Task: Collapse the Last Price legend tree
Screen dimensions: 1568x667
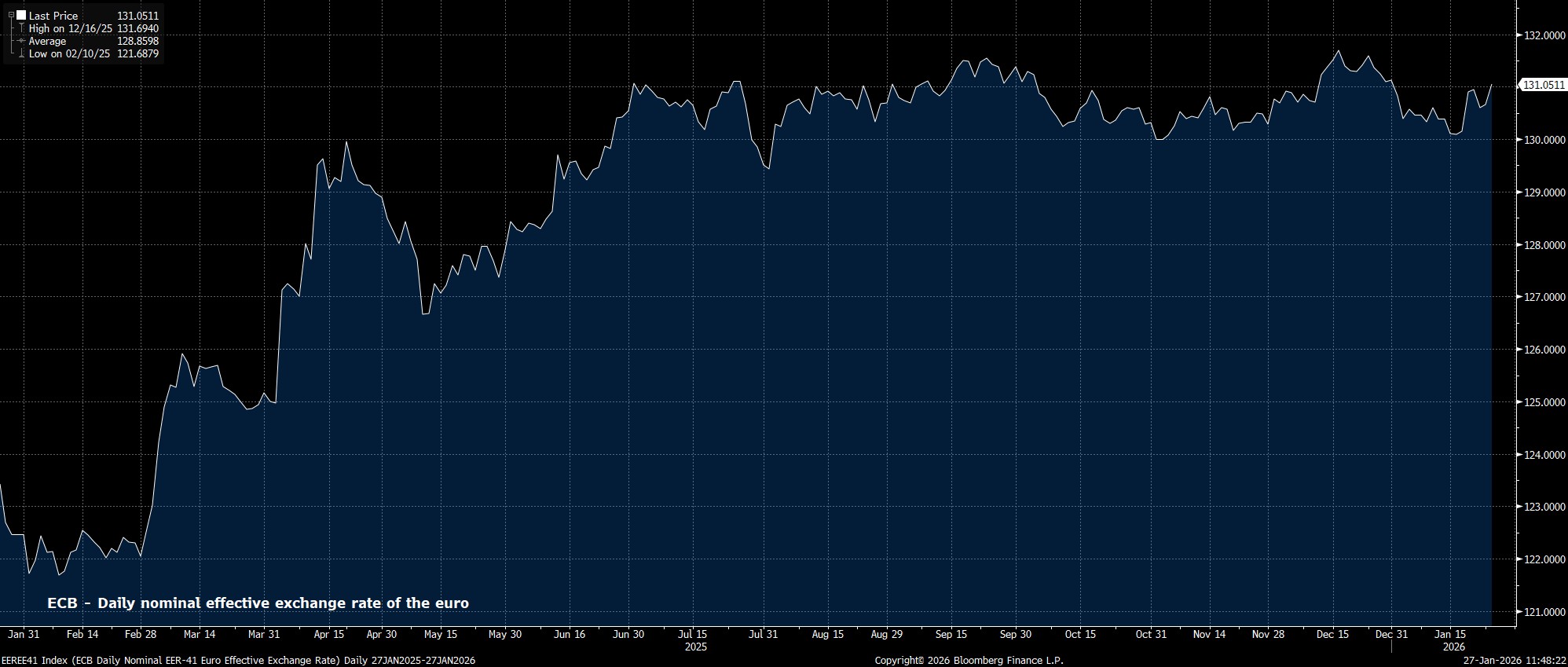Action: click(11, 15)
